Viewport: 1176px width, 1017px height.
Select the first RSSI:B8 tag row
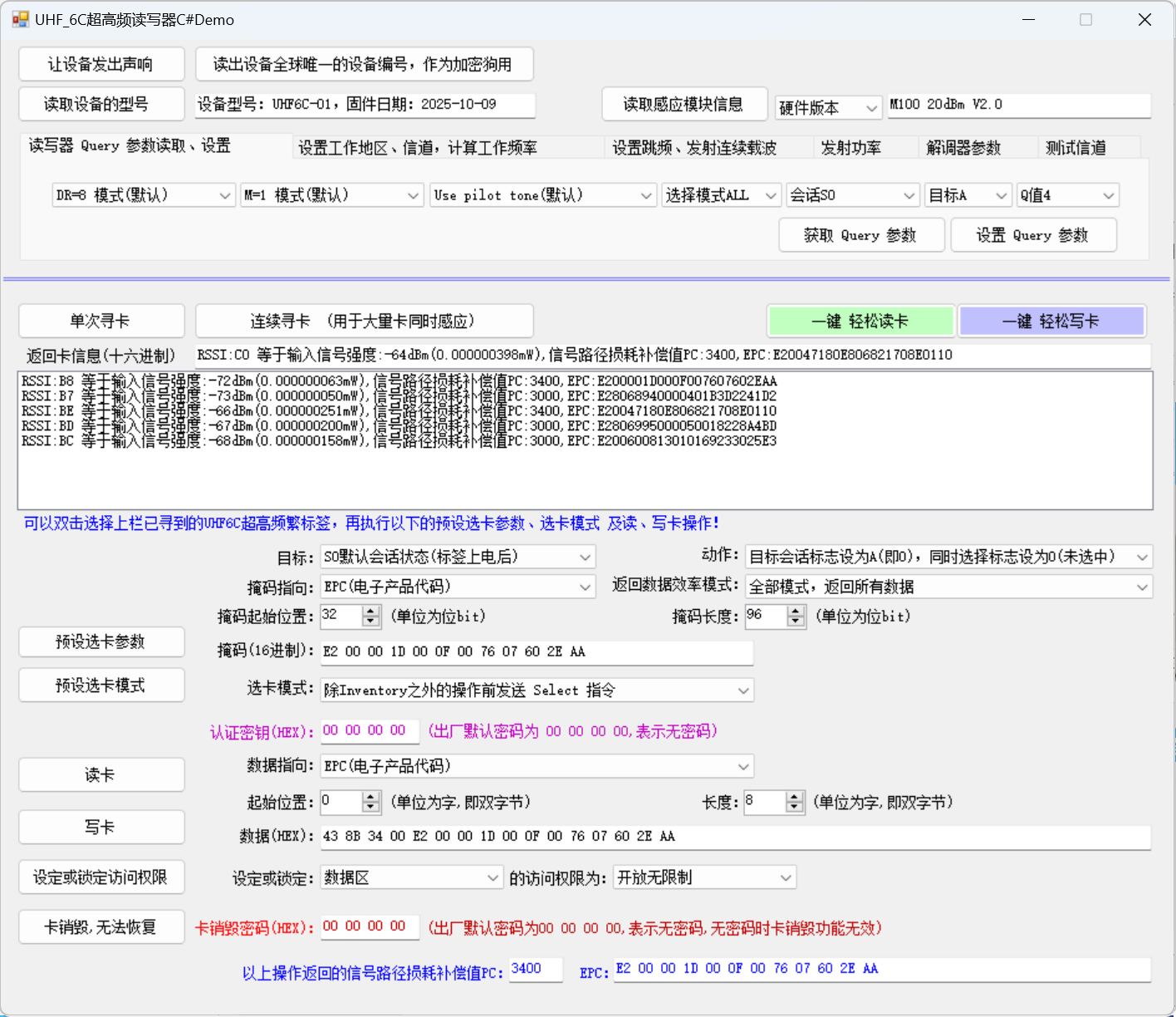[x=399, y=381]
